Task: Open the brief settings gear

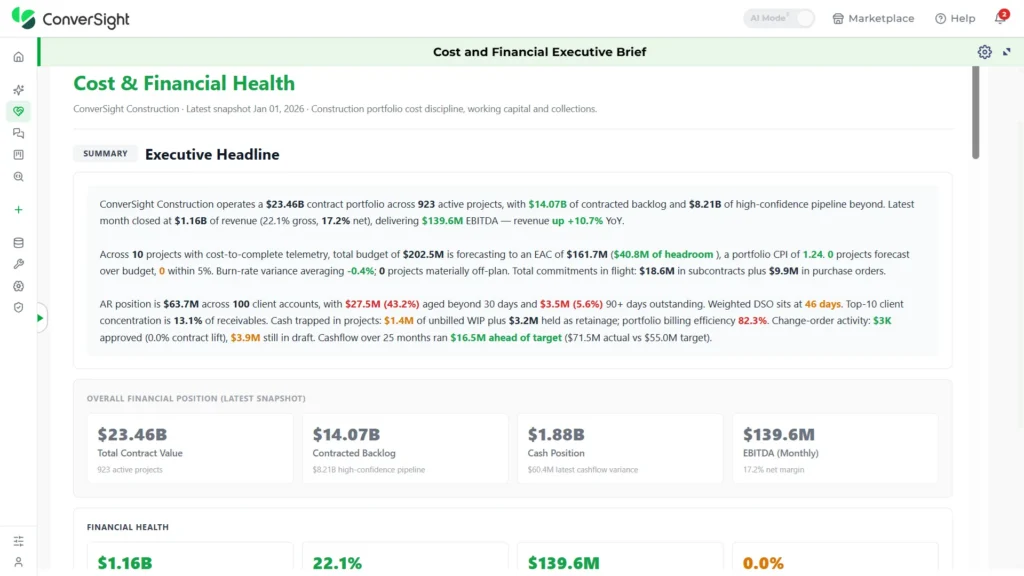Action: [984, 52]
